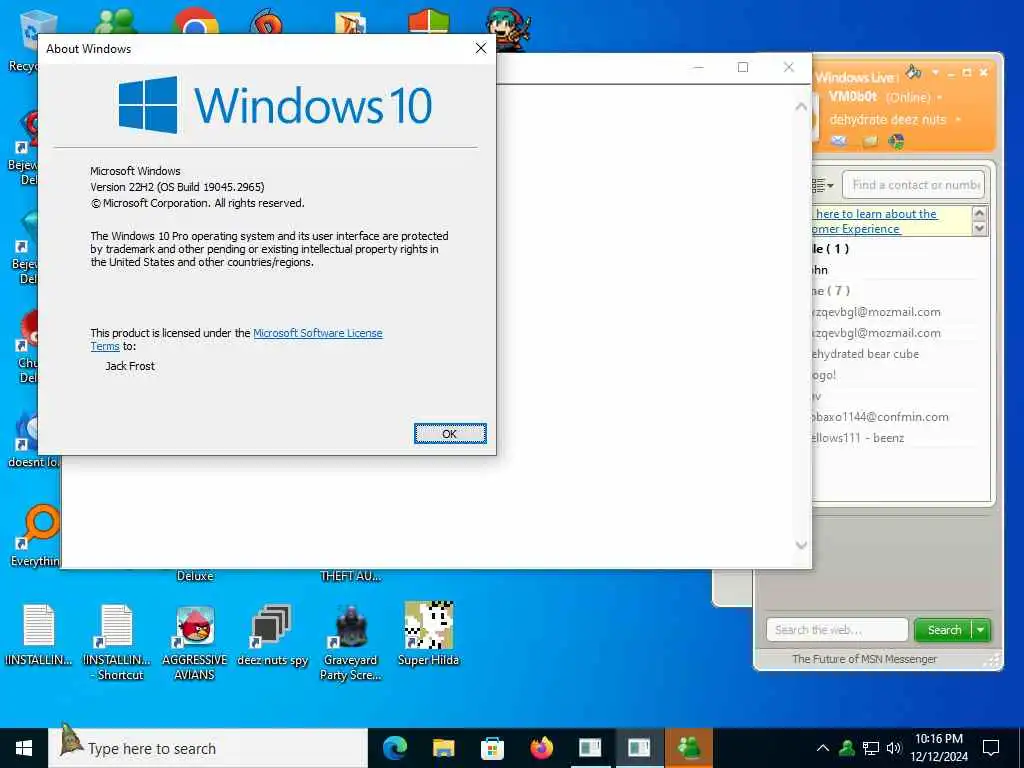Open Microsoft Software License link
The width and height of the screenshot is (1024, 768).
pyautogui.click(x=317, y=333)
